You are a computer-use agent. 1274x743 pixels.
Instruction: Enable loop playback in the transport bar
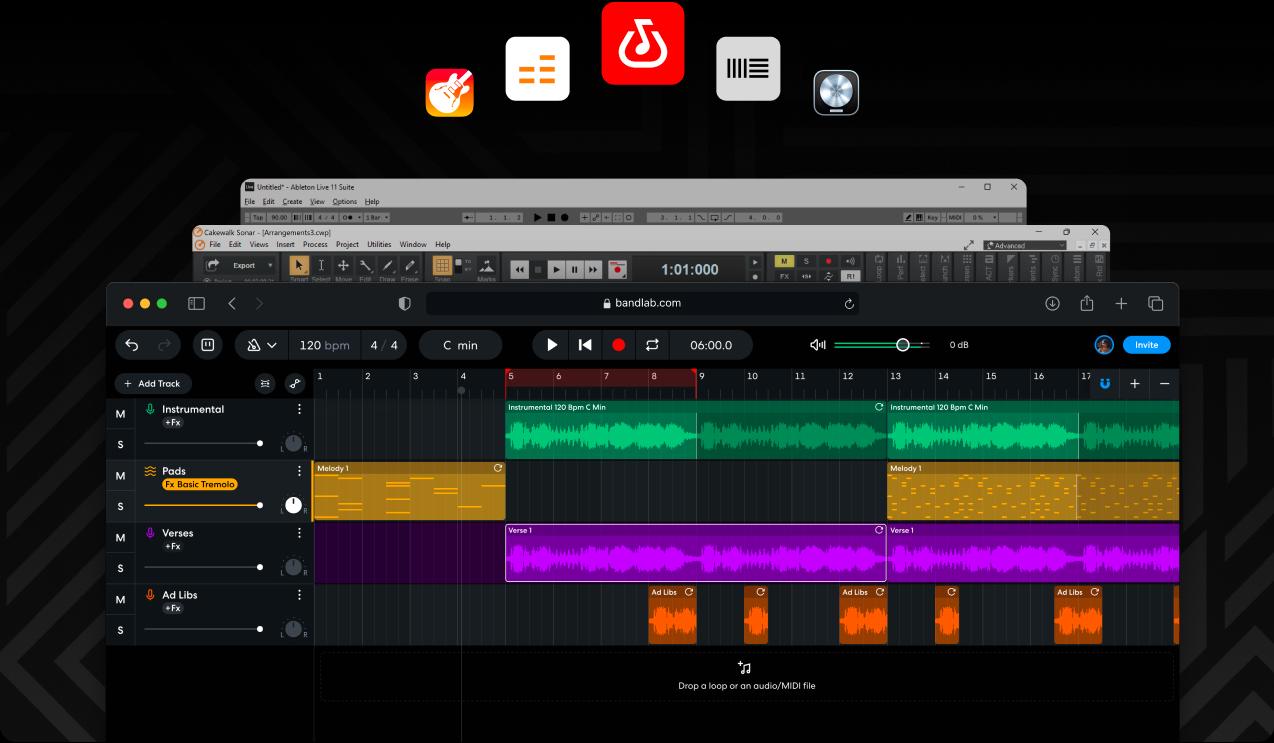click(652, 344)
